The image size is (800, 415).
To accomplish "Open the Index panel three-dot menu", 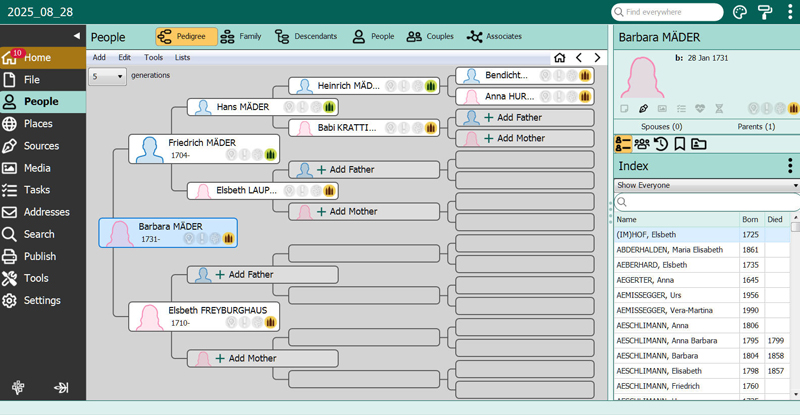I will click(x=790, y=165).
